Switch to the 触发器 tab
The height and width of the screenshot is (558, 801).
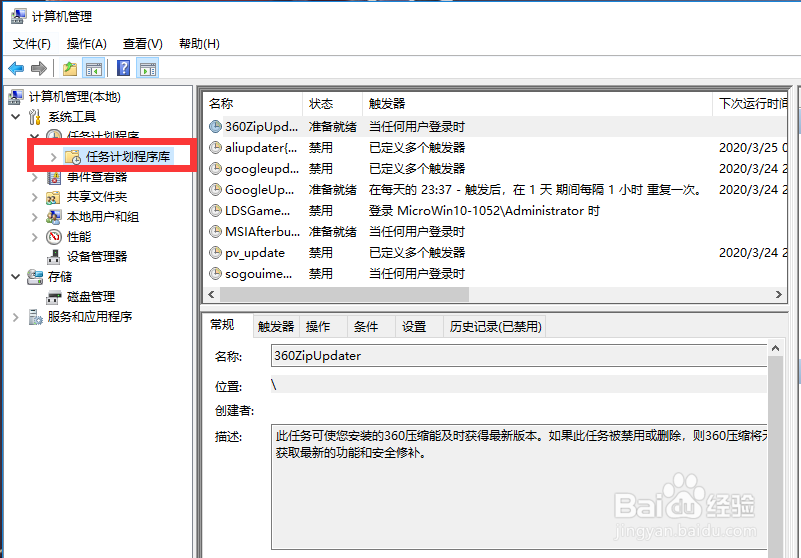tap(276, 327)
